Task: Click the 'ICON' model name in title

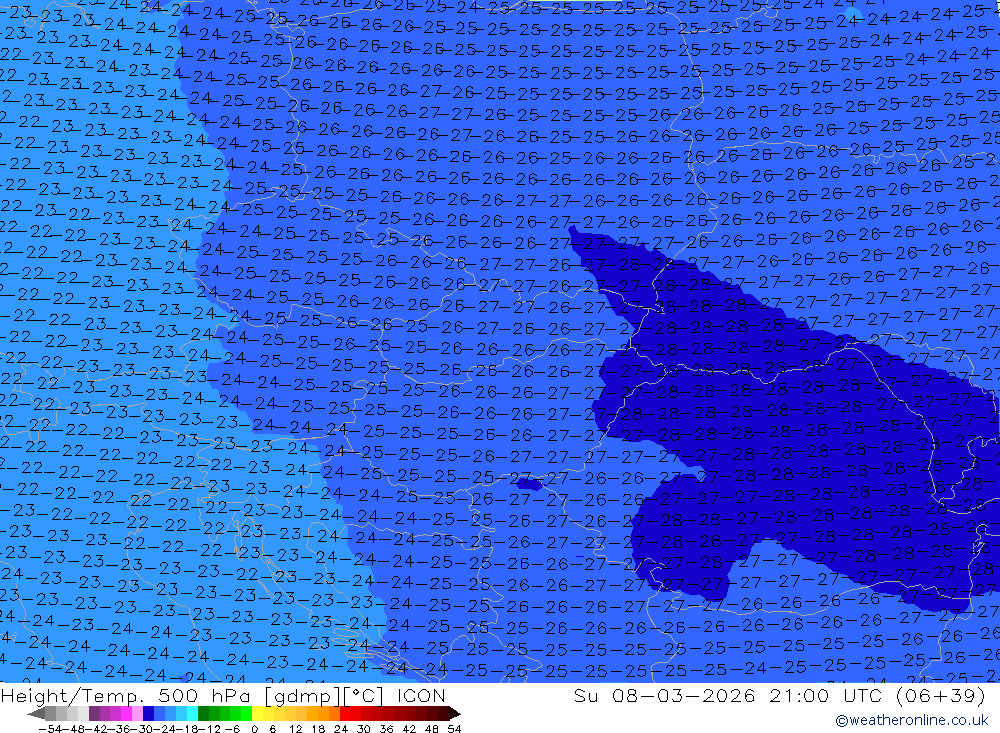Action: point(421,695)
